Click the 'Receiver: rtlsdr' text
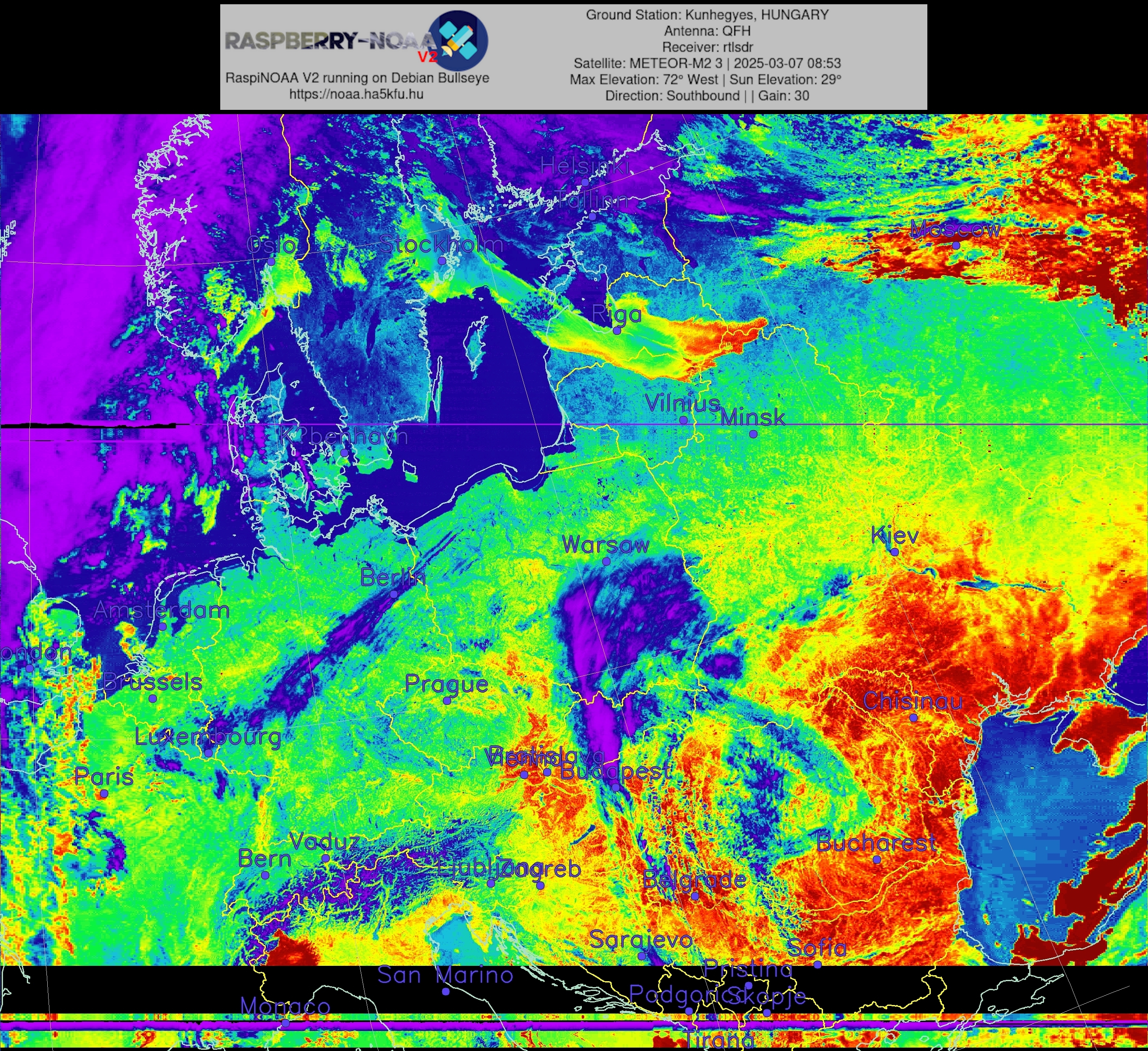 click(707, 47)
